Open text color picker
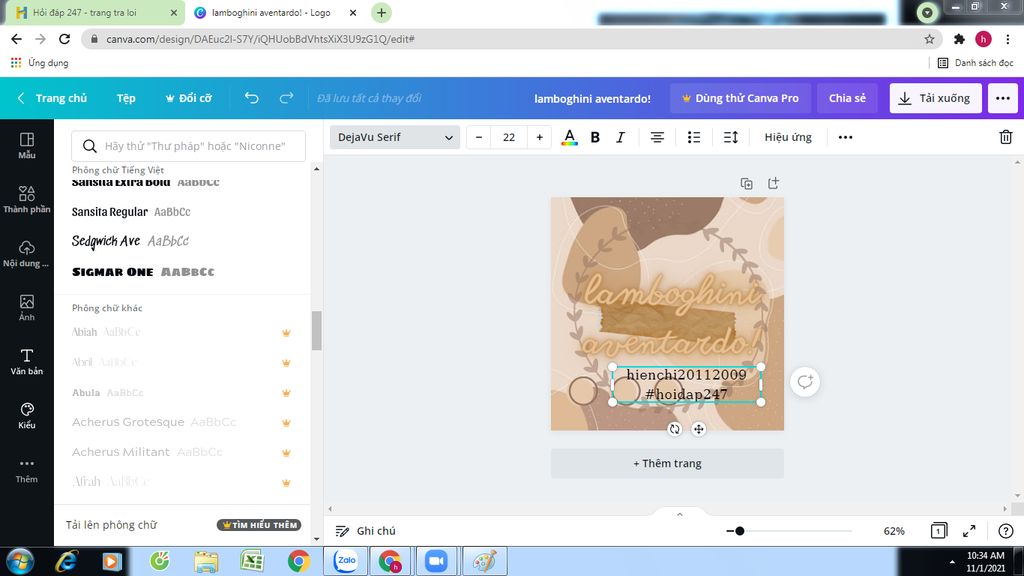The image size is (1024, 576). [569, 137]
